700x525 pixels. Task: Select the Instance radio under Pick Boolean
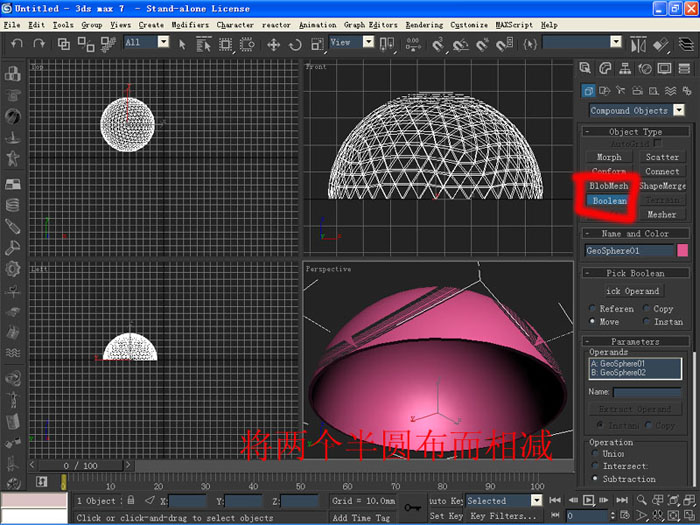[646, 321]
